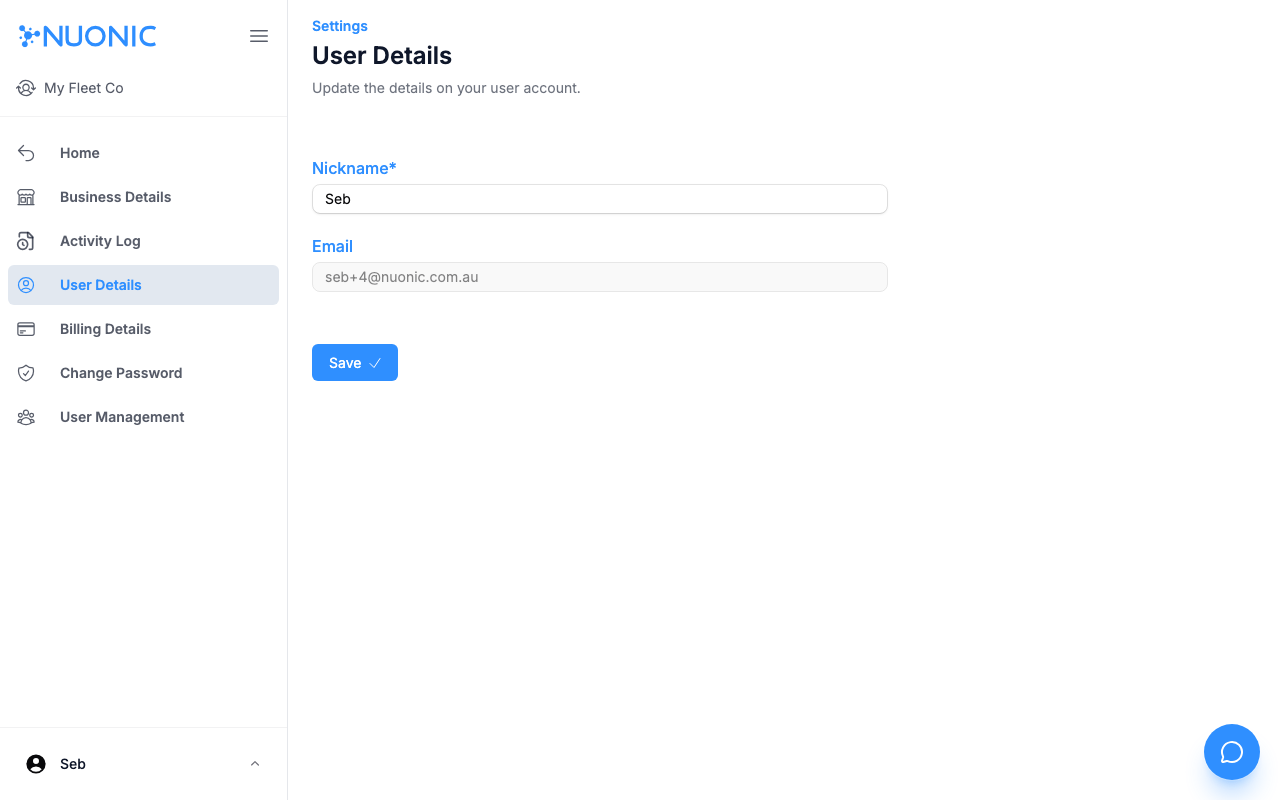Click the 'Update the details' description text
Image resolution: width=1280 pixels, height=800 pixels.
click(x=446, y=88)
